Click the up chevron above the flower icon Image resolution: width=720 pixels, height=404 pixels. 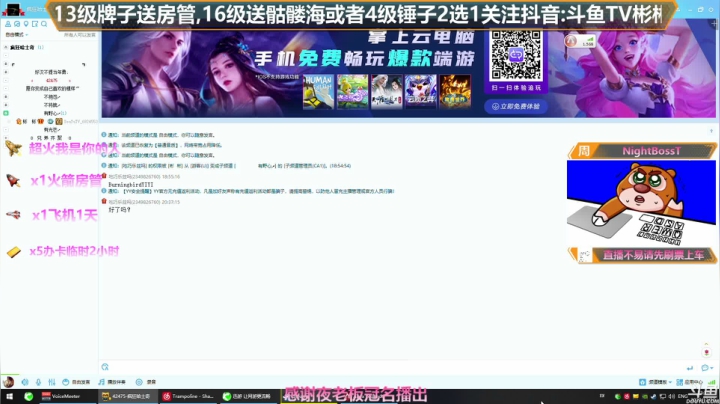(x=707, y=343)
